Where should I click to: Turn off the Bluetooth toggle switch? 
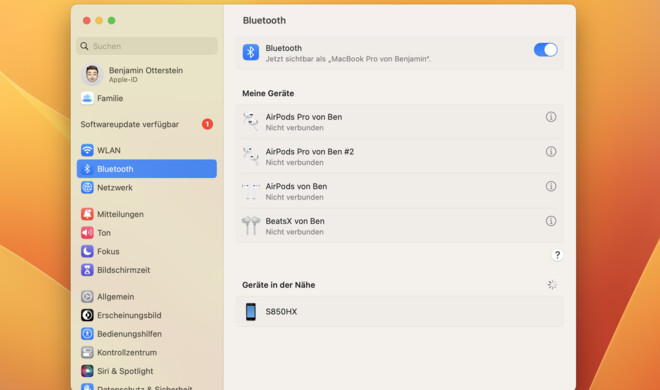[546, 50]
